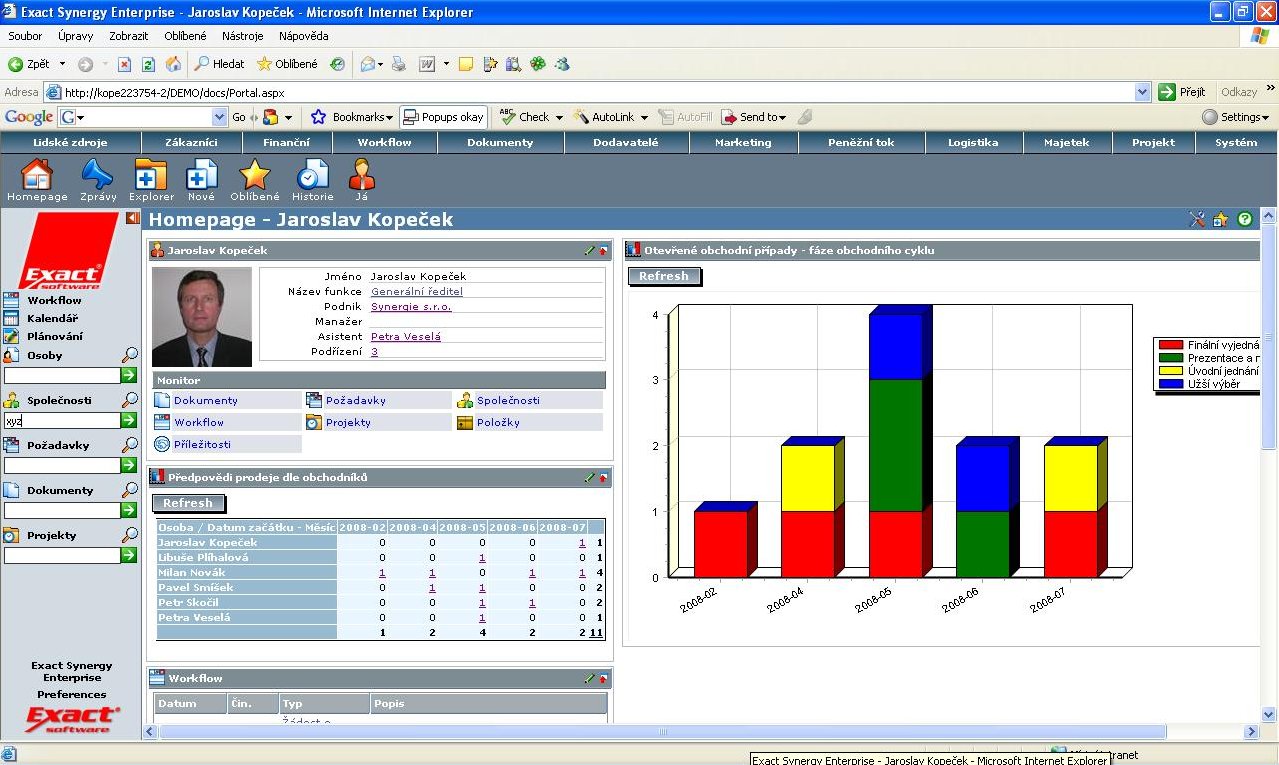Click Refresh button above the chart

click(x=664, y=276)
